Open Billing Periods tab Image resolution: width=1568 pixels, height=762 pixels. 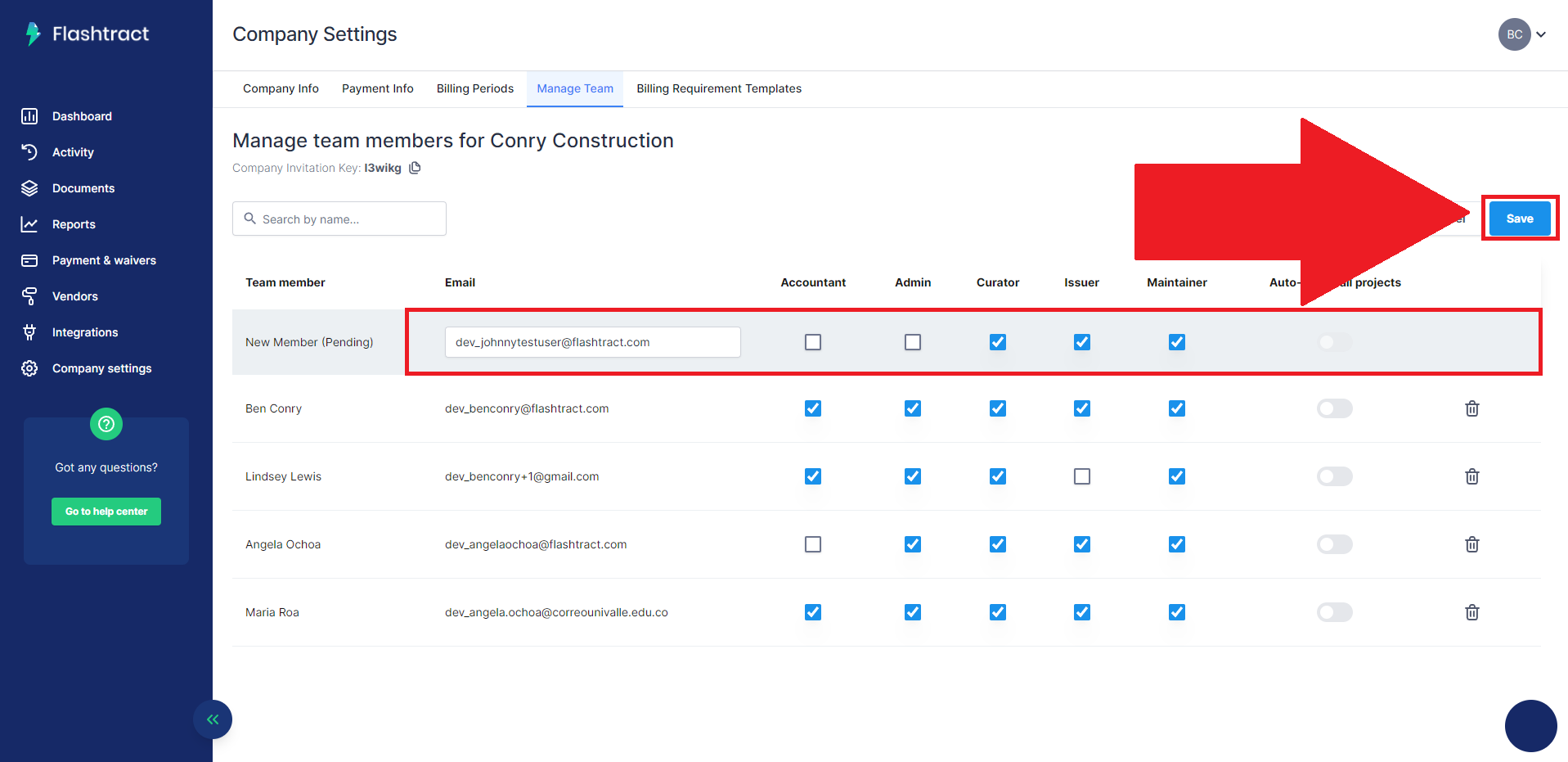tap(475, 88)
